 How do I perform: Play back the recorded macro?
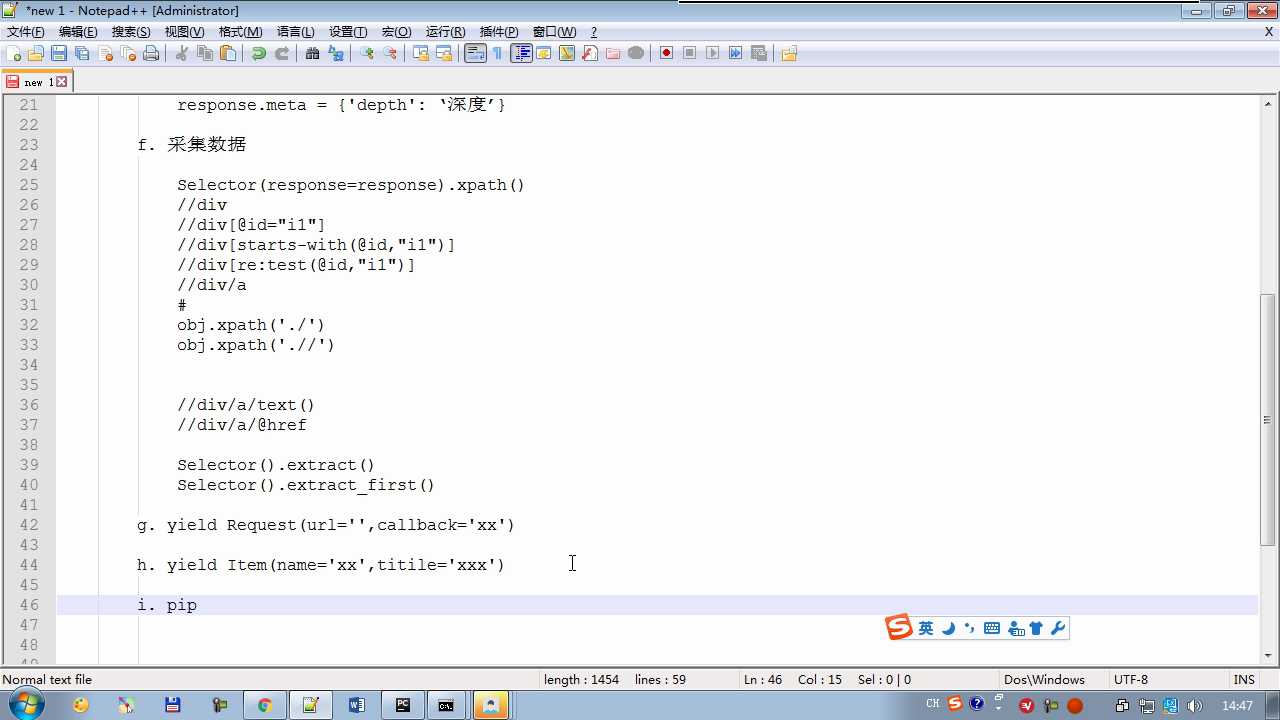713,54
